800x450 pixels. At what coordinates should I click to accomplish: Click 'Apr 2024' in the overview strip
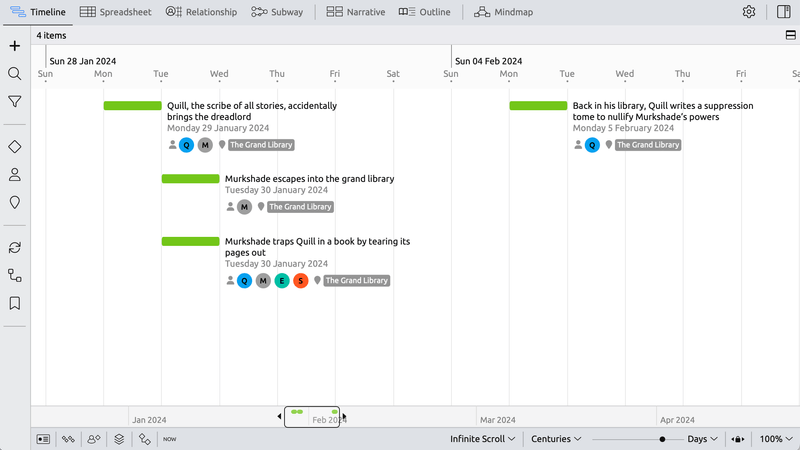click(x=677, y=420)
